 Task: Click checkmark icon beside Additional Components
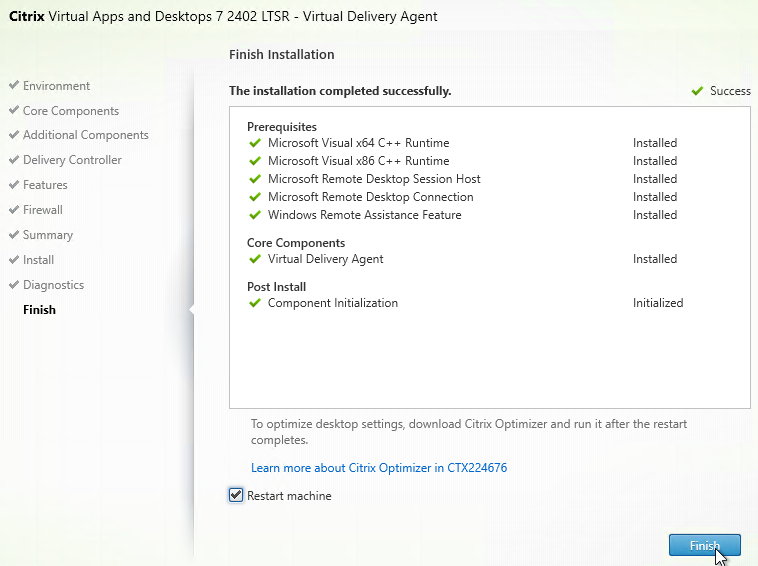tap(14, 134)
